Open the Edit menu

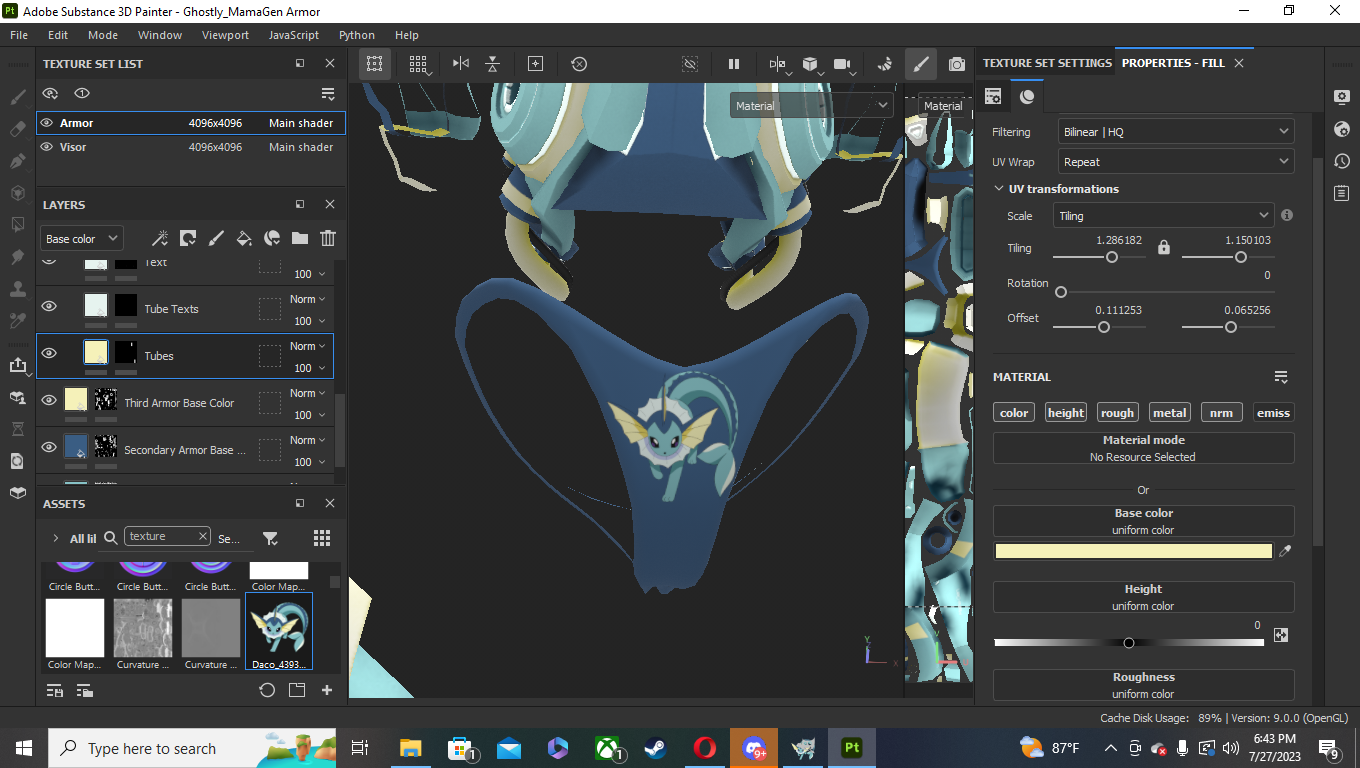[58, 35]
